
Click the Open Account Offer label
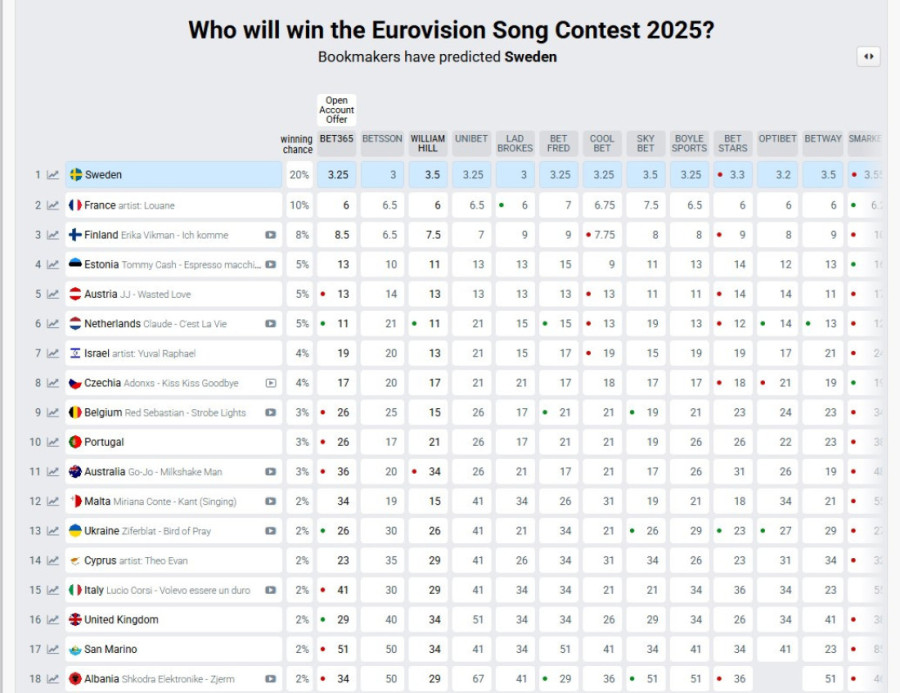pyautogui.click(x=337, y=111)
